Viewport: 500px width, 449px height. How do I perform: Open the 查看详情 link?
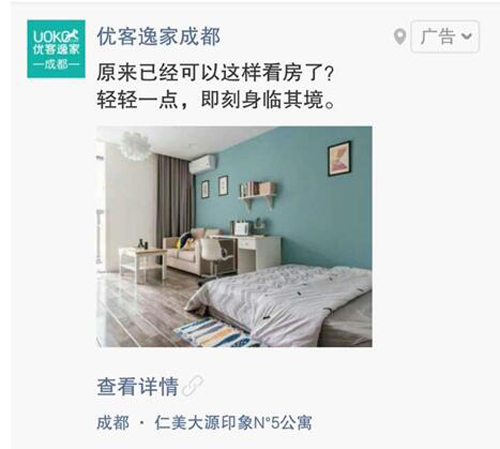tap(138, 387)
